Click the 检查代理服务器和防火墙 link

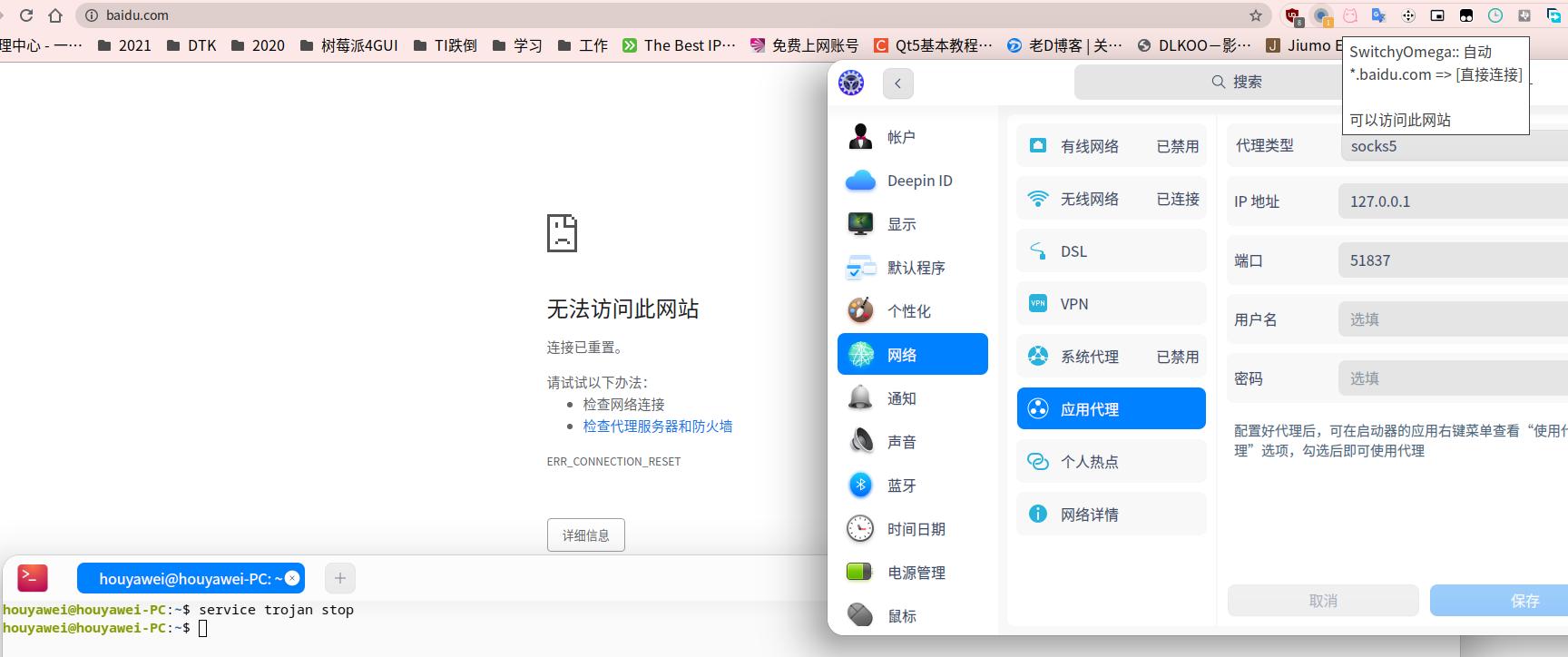(658, 427)
